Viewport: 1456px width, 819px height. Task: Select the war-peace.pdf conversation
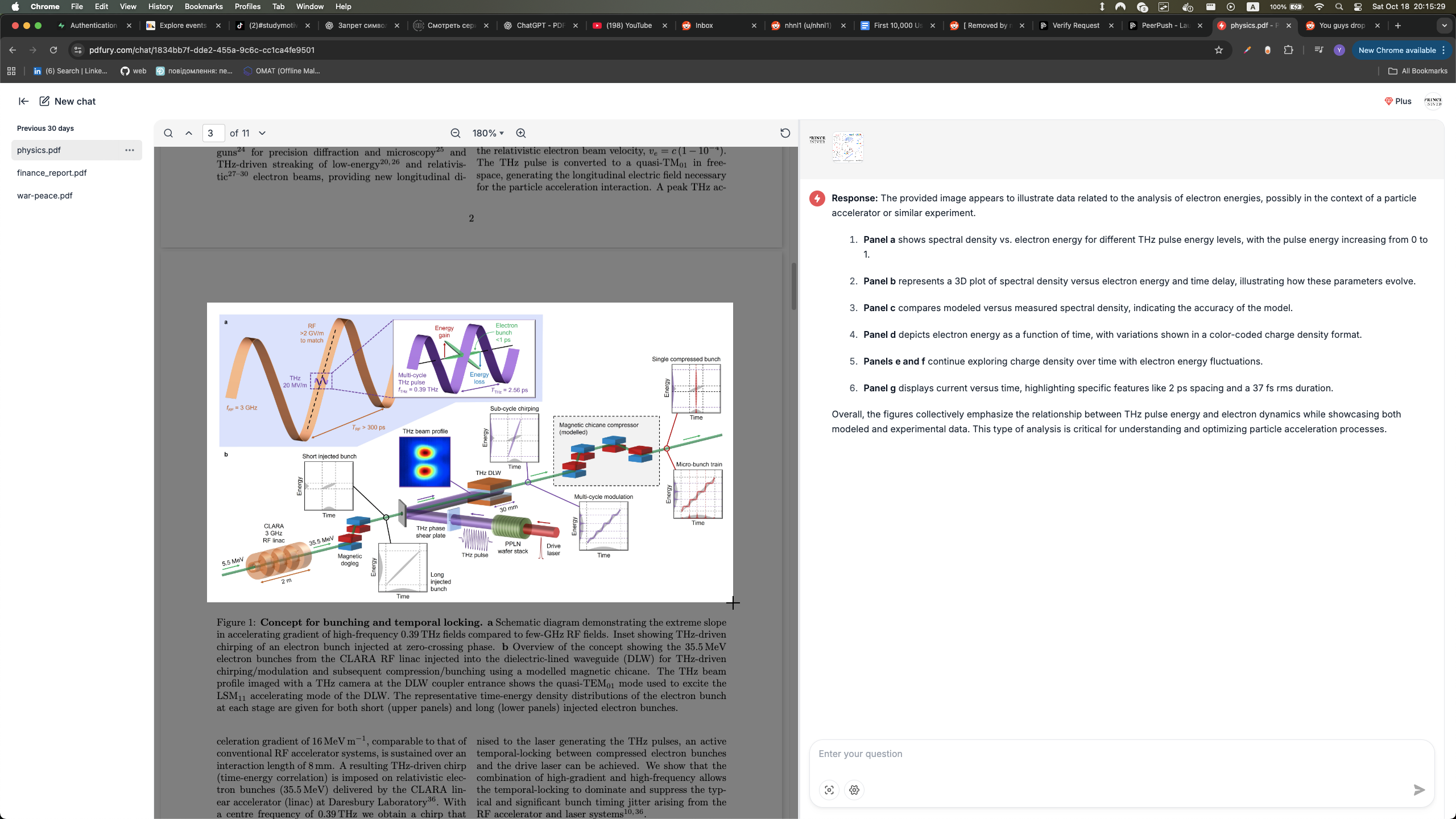point(45,196)
